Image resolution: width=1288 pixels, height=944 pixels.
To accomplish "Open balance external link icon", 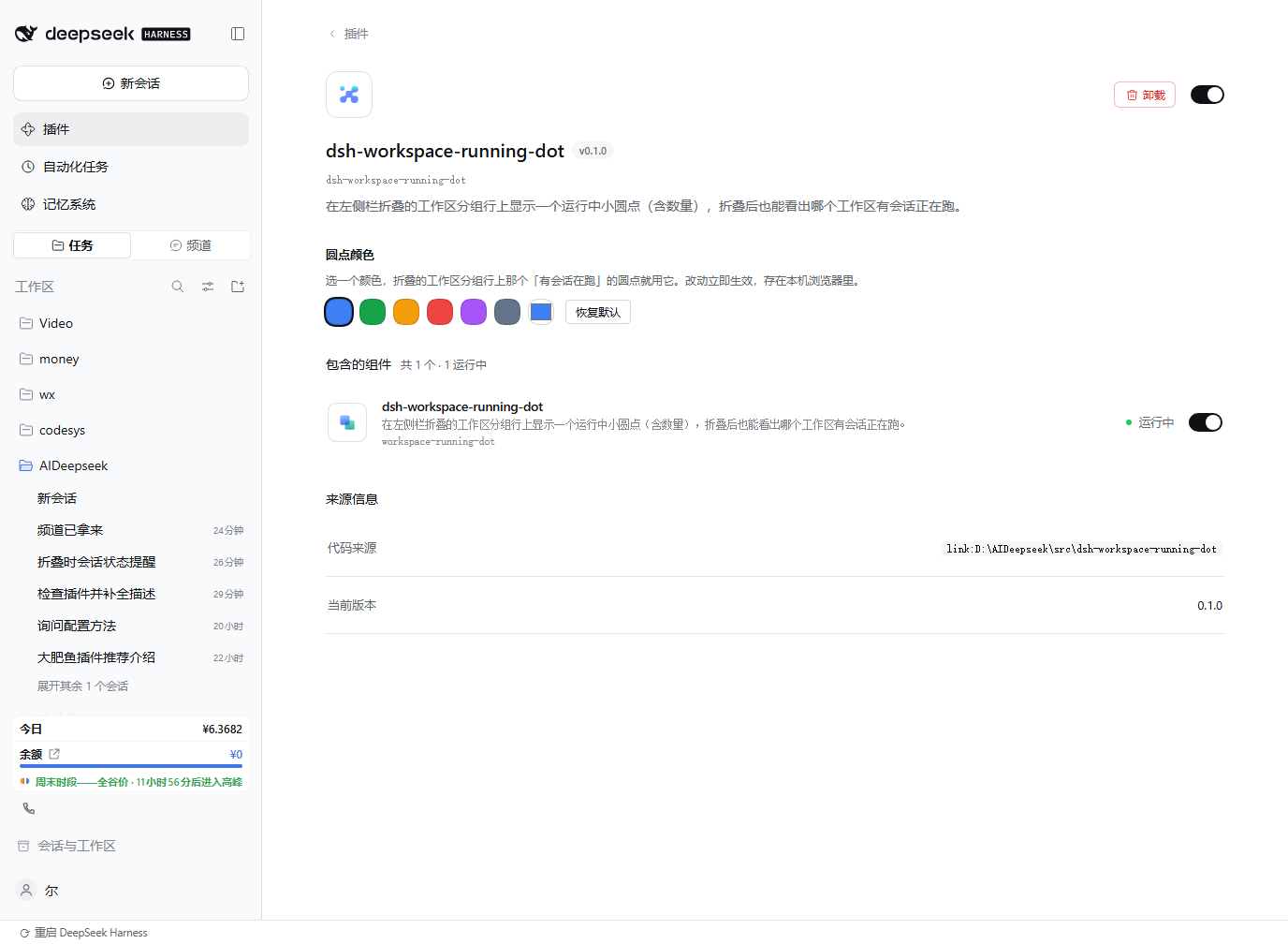I will point(54,754).
